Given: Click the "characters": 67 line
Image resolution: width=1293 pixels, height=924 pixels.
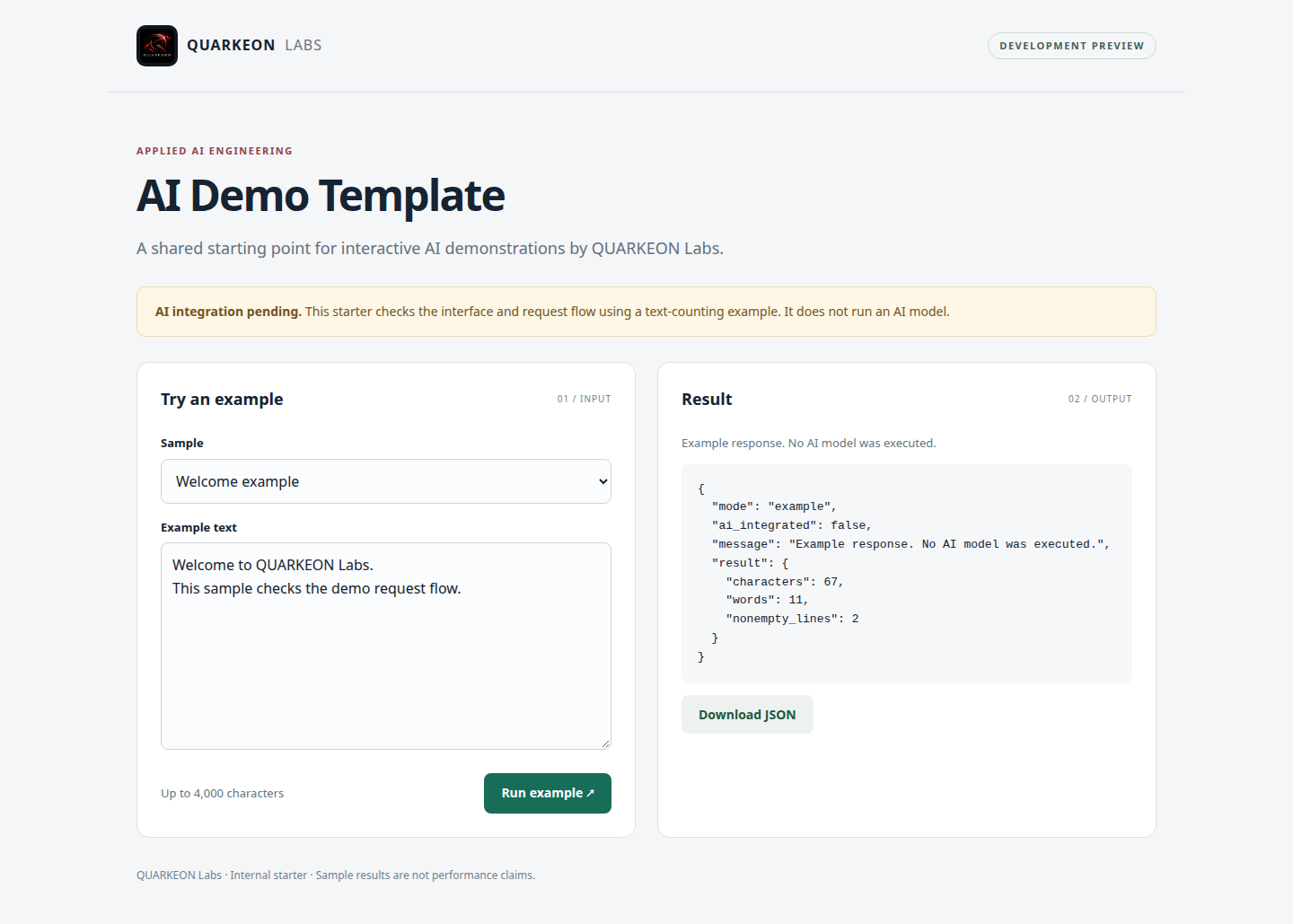Looking at the screenshot, I should tap(785, 582).
